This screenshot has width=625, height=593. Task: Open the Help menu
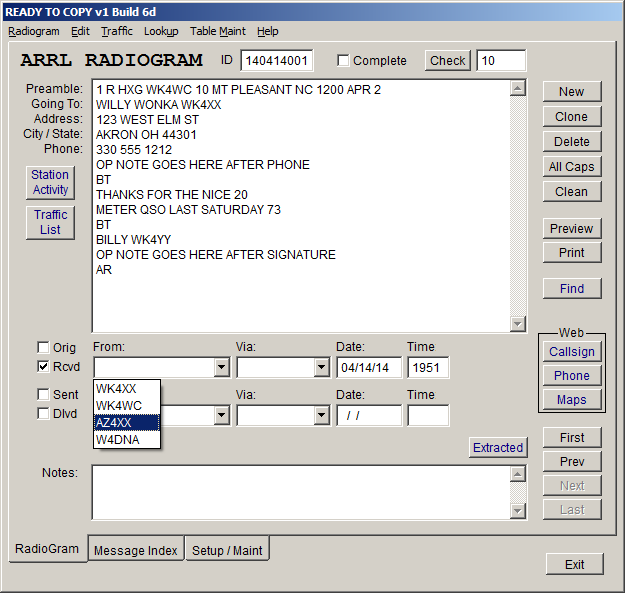coord(267,31)
